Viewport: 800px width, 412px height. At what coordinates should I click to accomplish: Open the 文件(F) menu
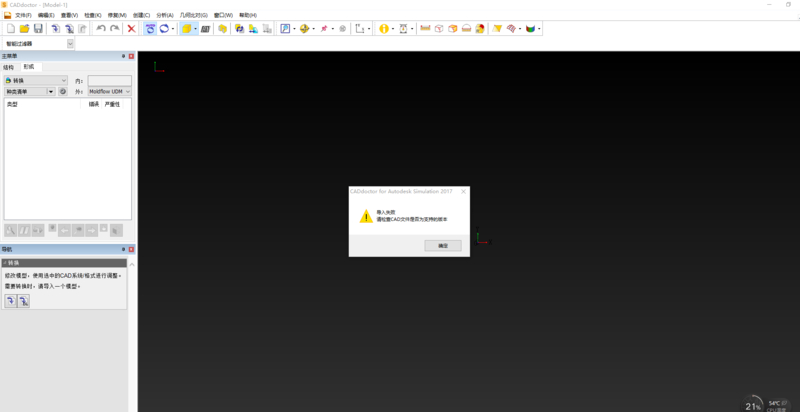click(x=23, y=15)
